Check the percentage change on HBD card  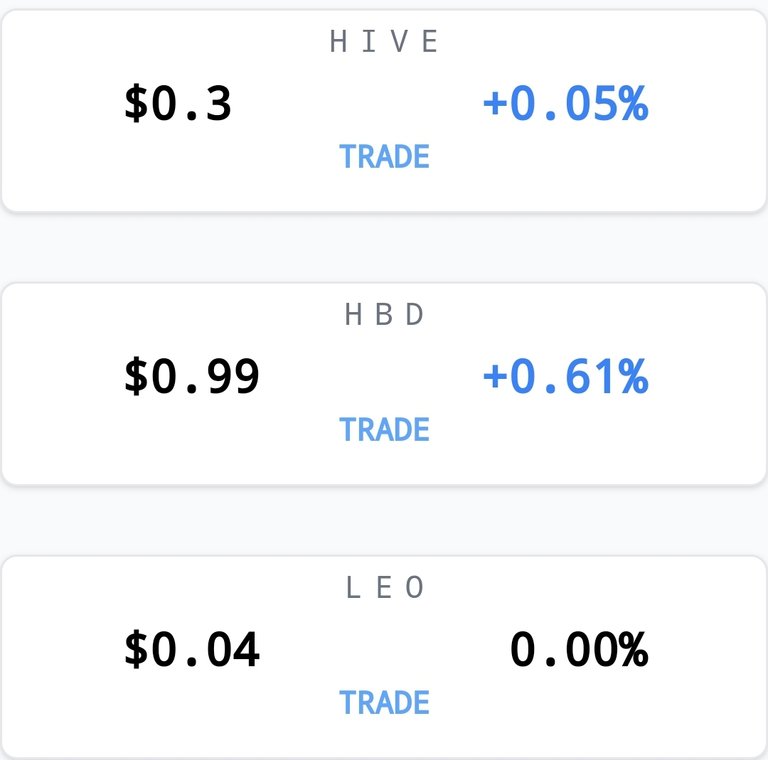click(x=566, y=376)
